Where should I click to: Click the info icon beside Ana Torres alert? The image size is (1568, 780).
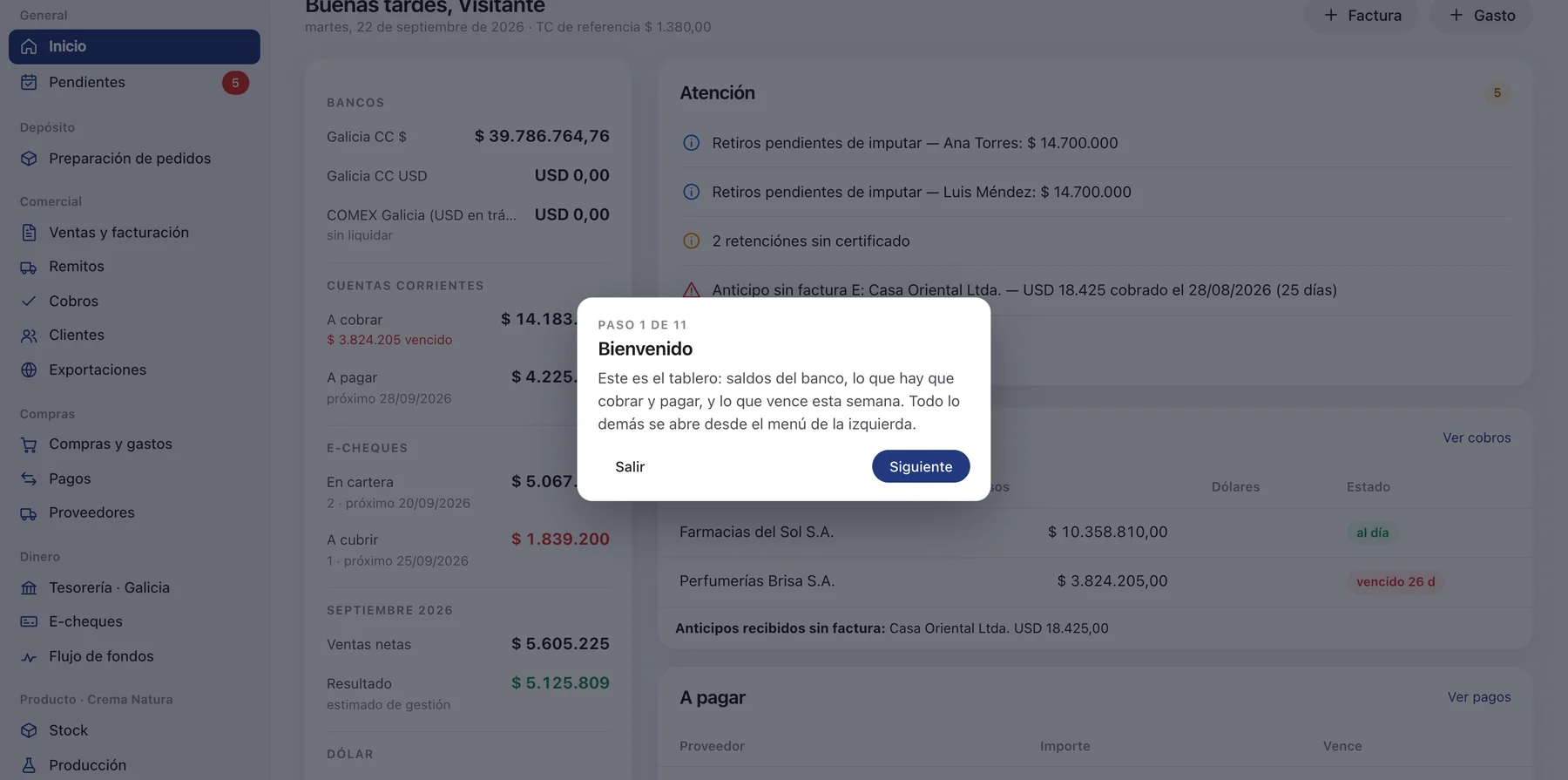pyautogui.click(x=691, y=143)
